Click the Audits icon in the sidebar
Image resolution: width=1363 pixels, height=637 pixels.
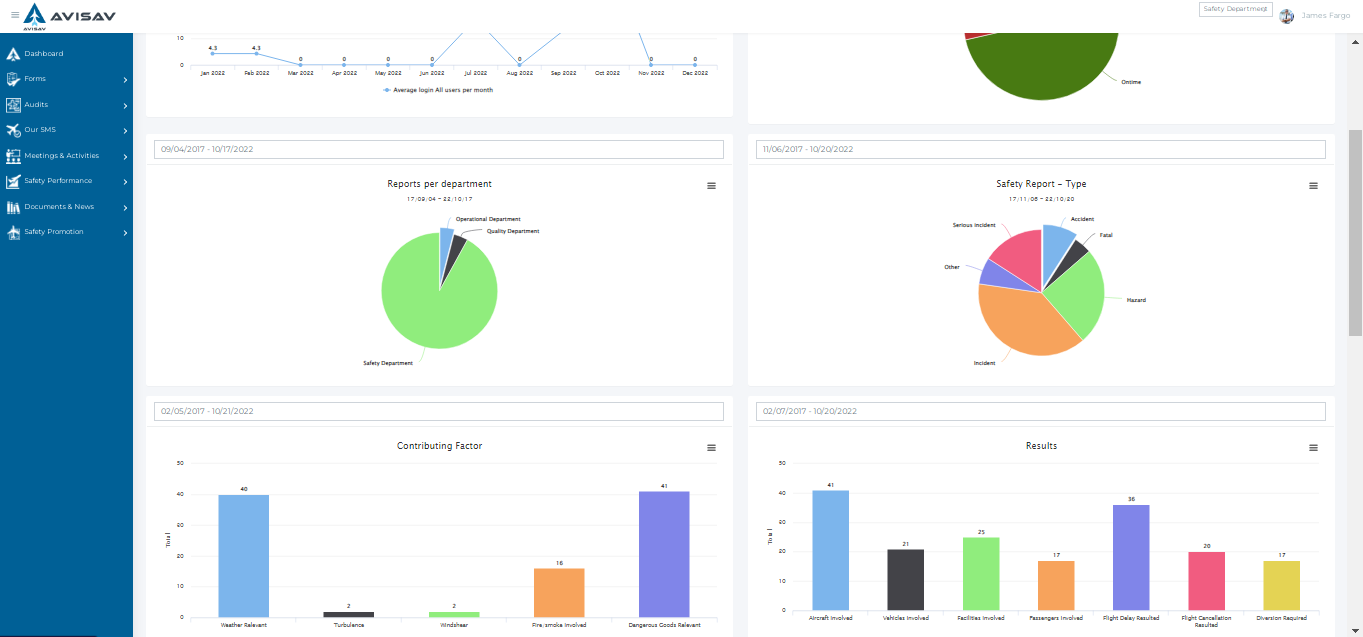[x=13, y=105]
